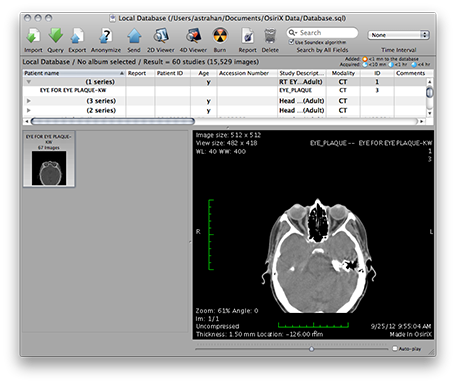This screenshot has width=456, height=384.
Task: Click the horizontal scrollbar left arrow
Action: point(27,121)
